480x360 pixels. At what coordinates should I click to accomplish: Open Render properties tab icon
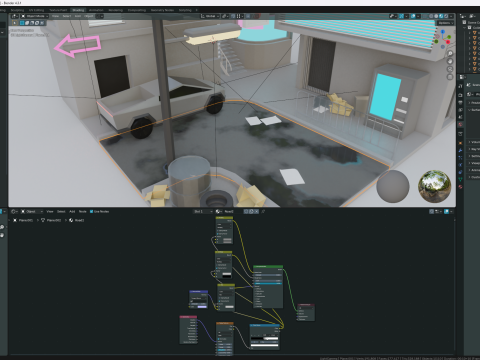point(460,95)
